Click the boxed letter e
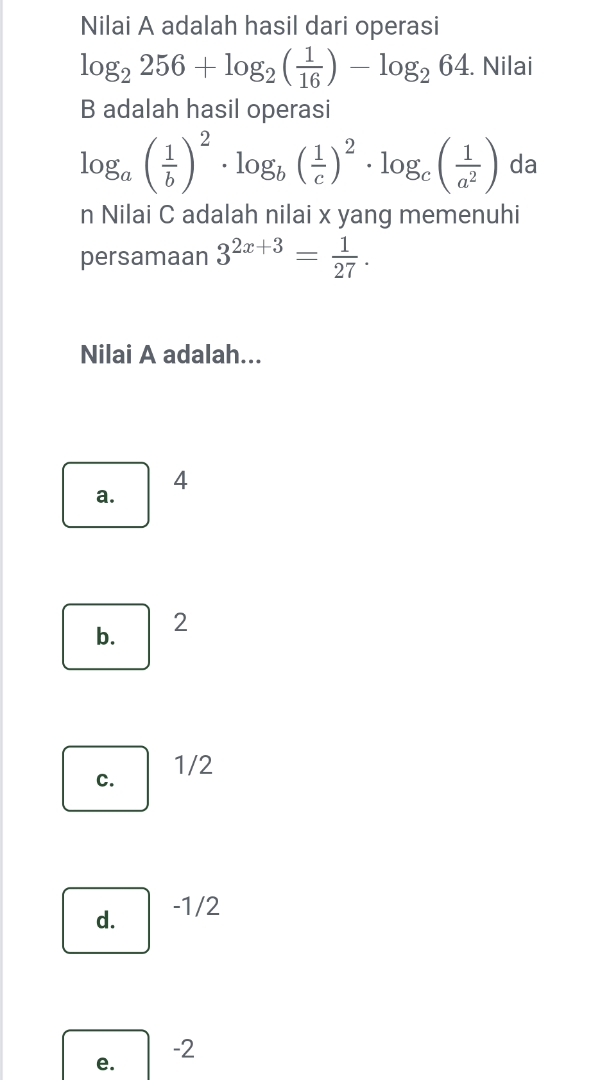The width and height of the screenshot is (609, 1080). 105,1062
